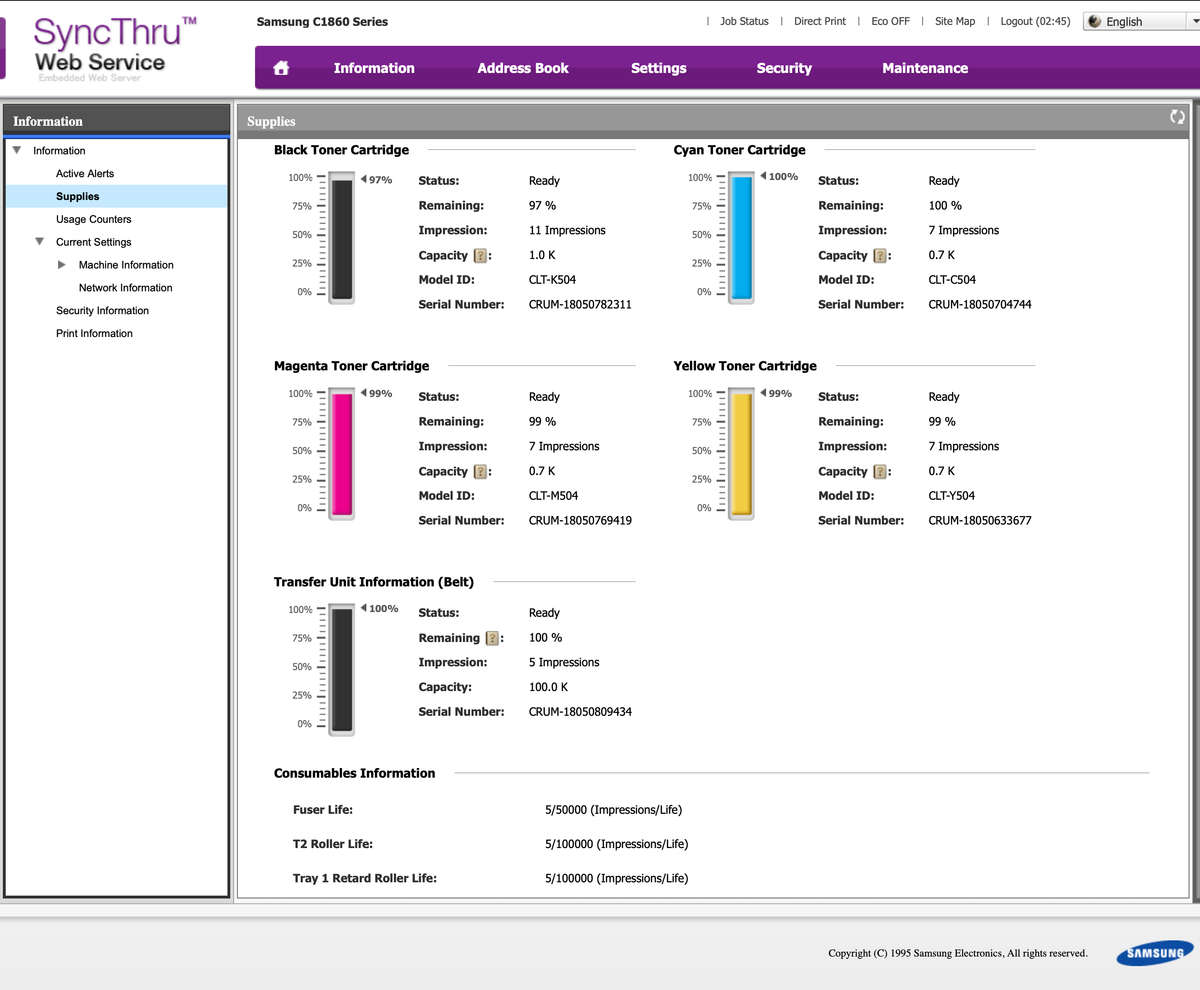Click Black Toner Capacity help icon
1200x990 pixels.
click(x=480, y=256)
